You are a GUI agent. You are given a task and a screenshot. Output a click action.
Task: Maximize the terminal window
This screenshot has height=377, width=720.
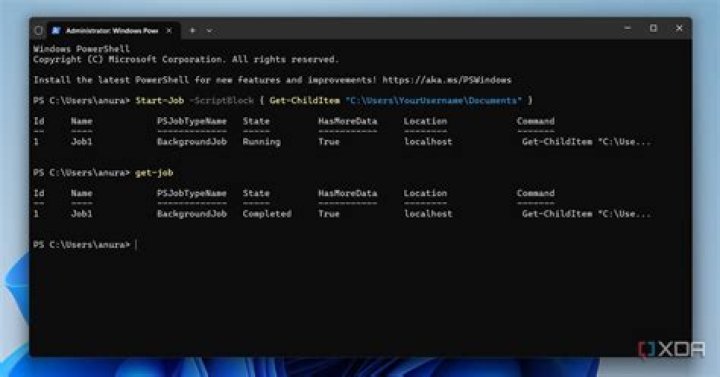pyautogui.click(x=653, y=28)
